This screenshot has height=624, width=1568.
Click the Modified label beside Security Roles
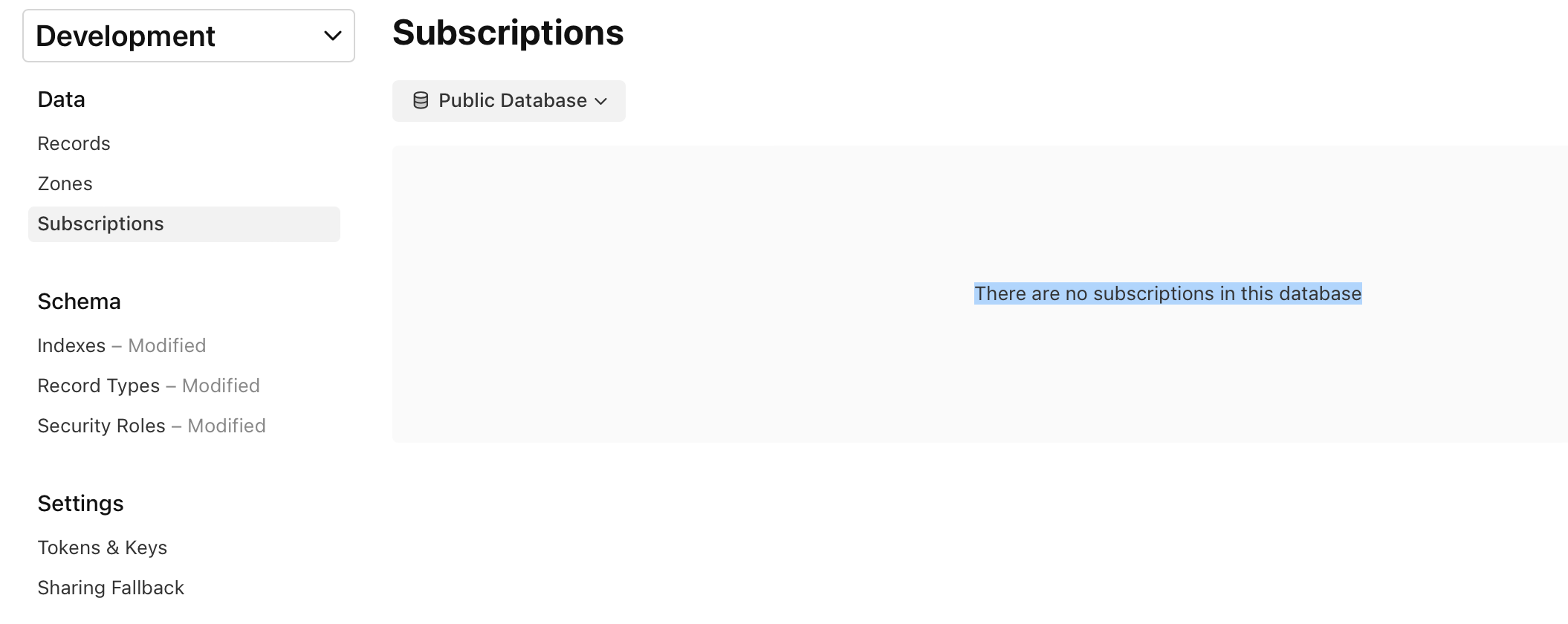pos(227,426)
